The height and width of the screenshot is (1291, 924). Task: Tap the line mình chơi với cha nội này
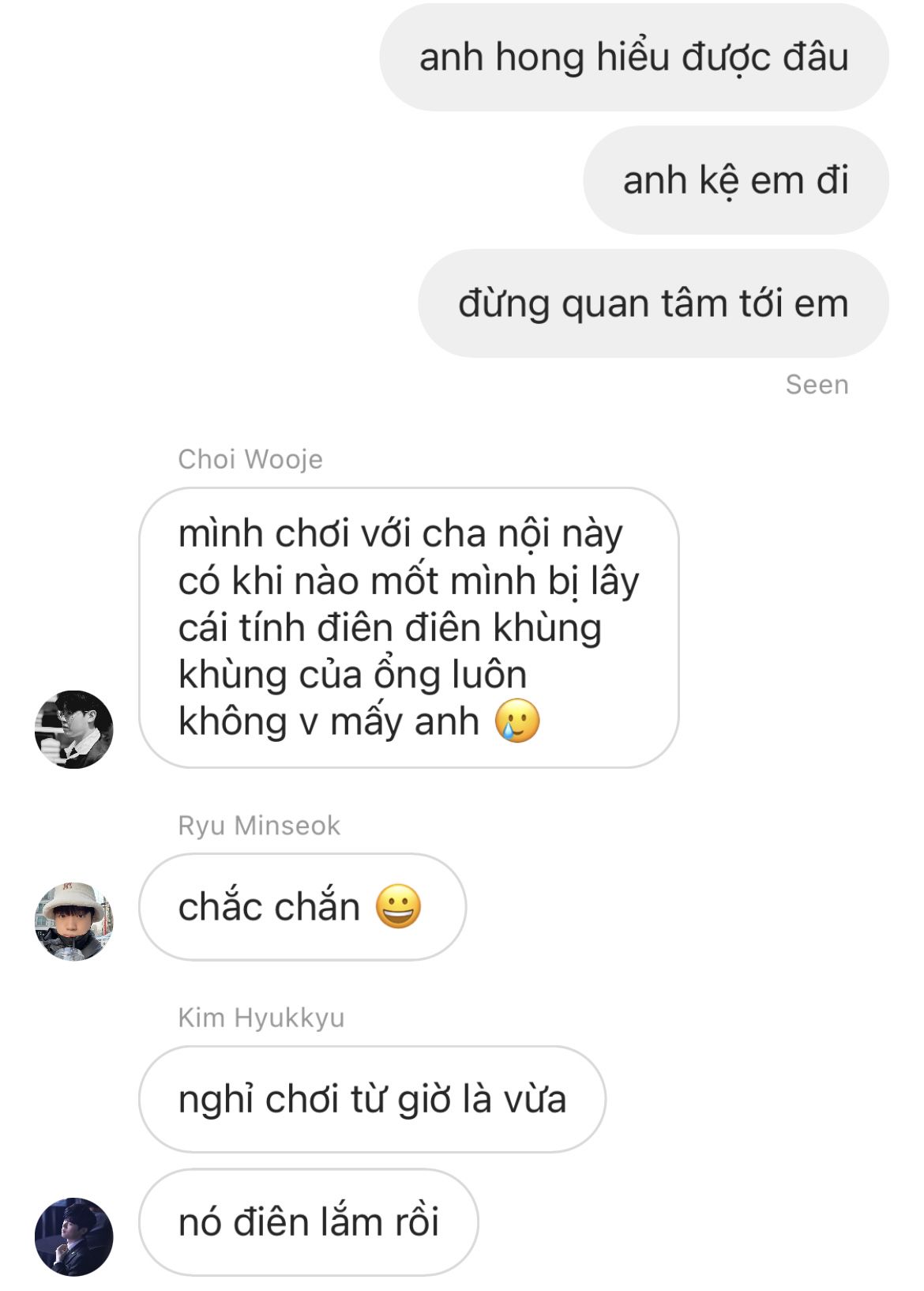click(x=400, y=533)
